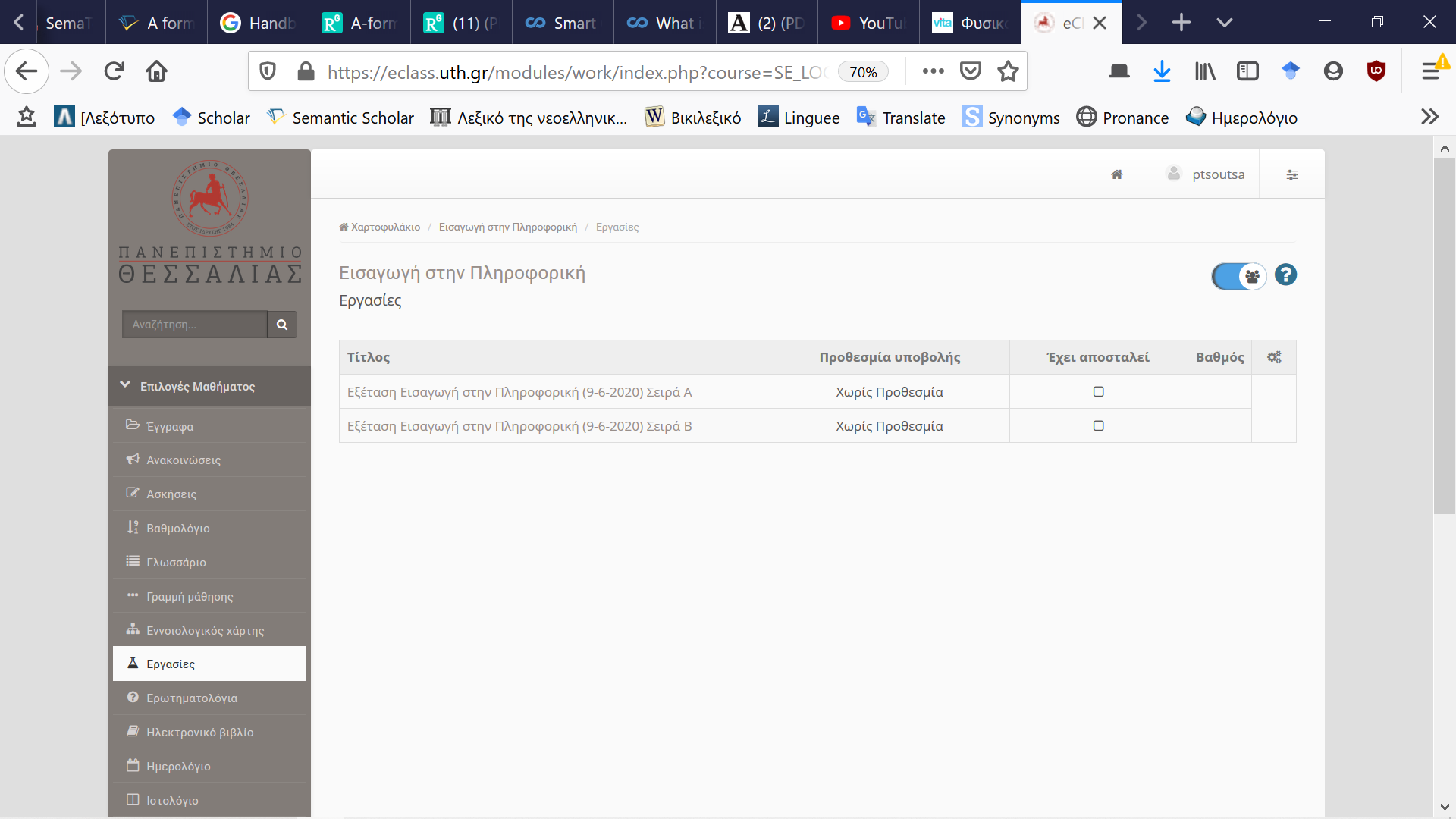1456x819 pixels.
Task: Save page to Pocket icon
Action: (971, 71)
